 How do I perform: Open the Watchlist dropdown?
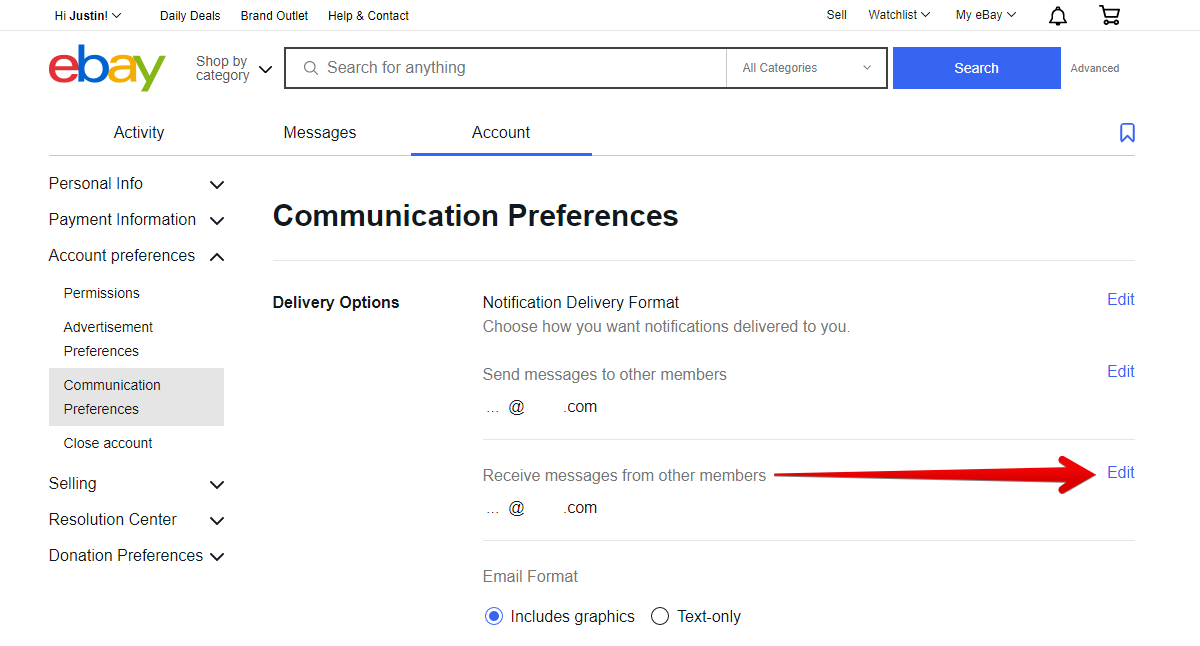pyautogui.click(x=899, y=15)
